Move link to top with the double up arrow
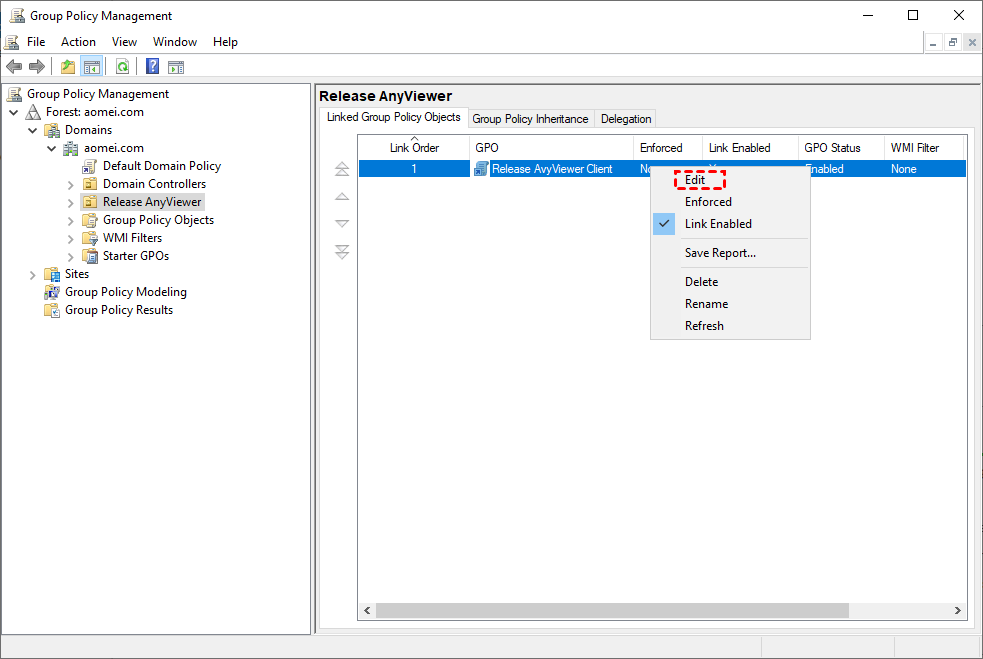 click(342, 170)
